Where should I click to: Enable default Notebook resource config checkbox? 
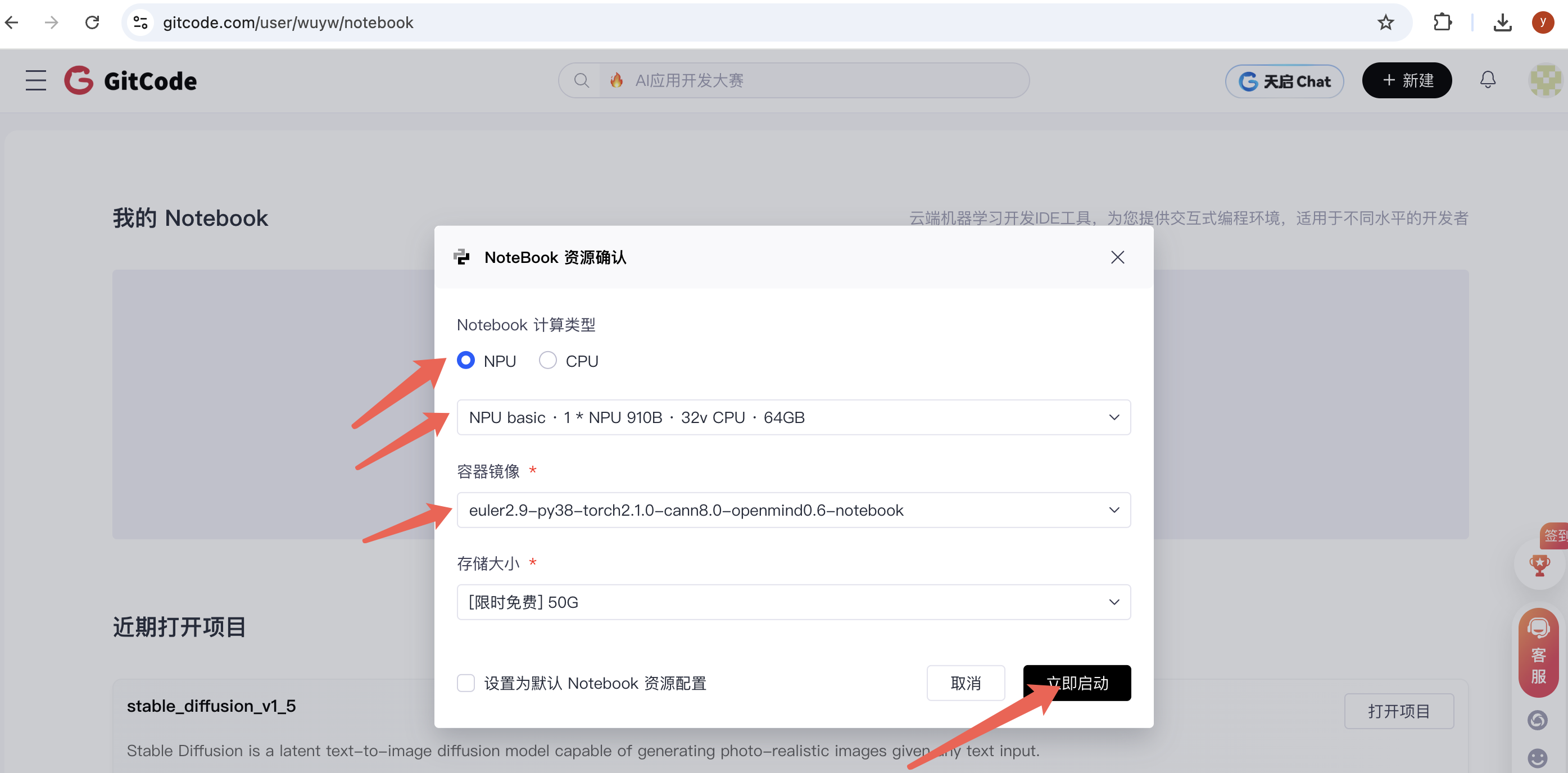coord(466,683)
